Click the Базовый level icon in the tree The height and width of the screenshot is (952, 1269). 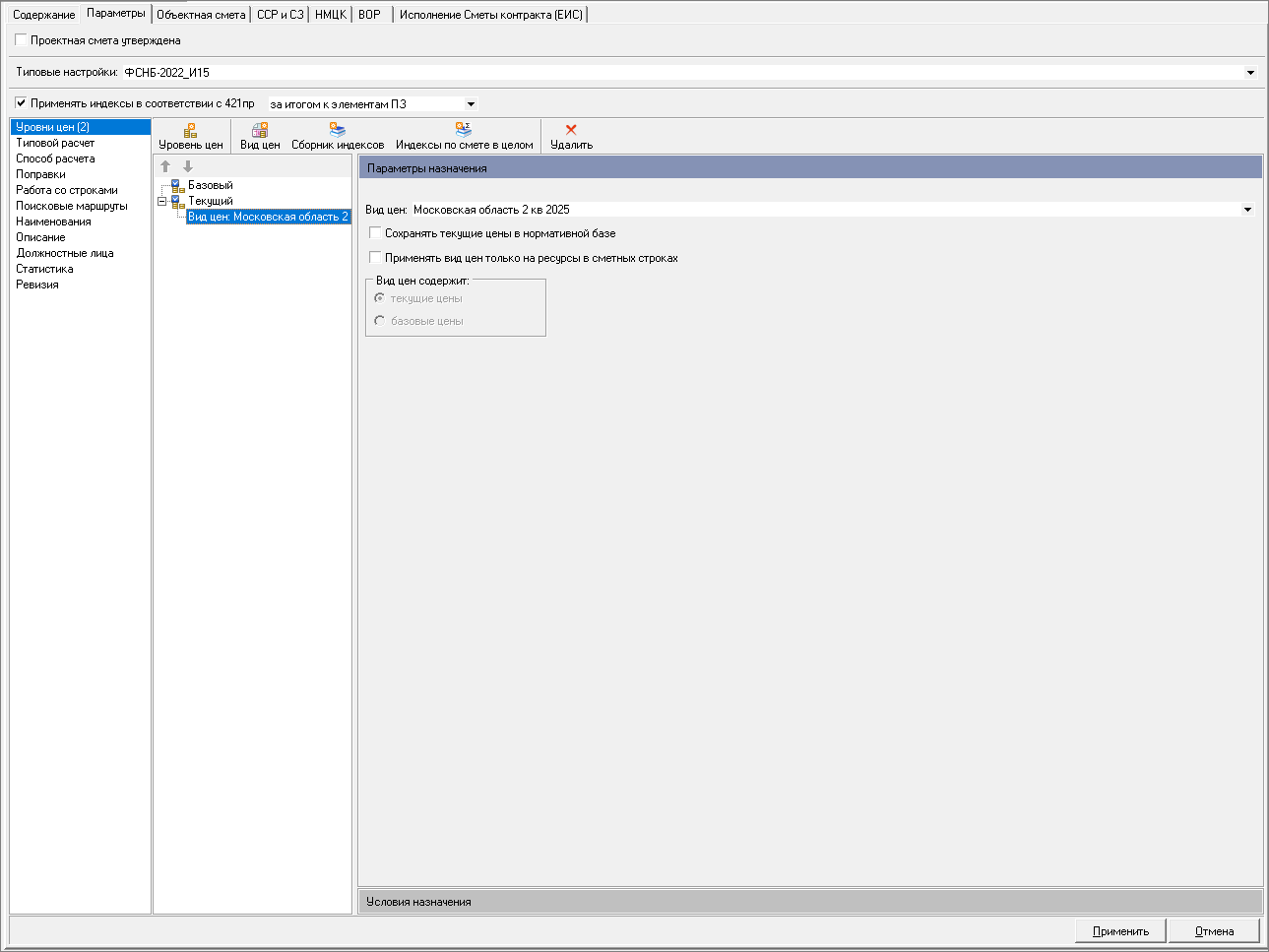tap(177, 185)
